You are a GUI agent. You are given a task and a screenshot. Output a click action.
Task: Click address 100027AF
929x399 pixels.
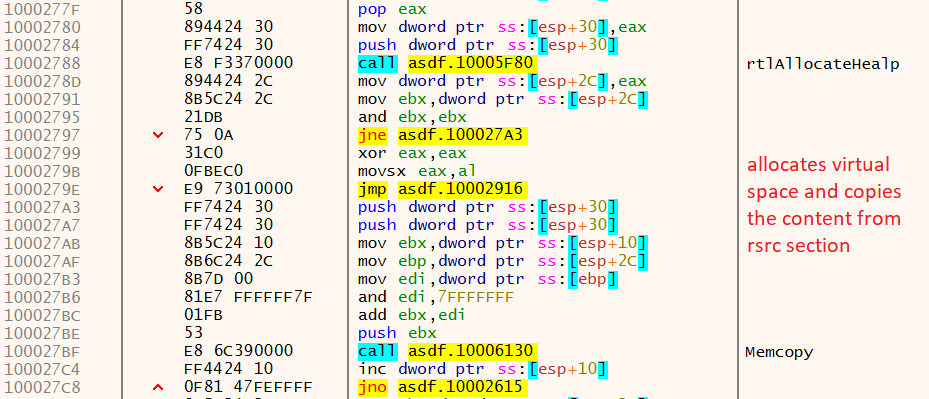(x=42, y=261)
